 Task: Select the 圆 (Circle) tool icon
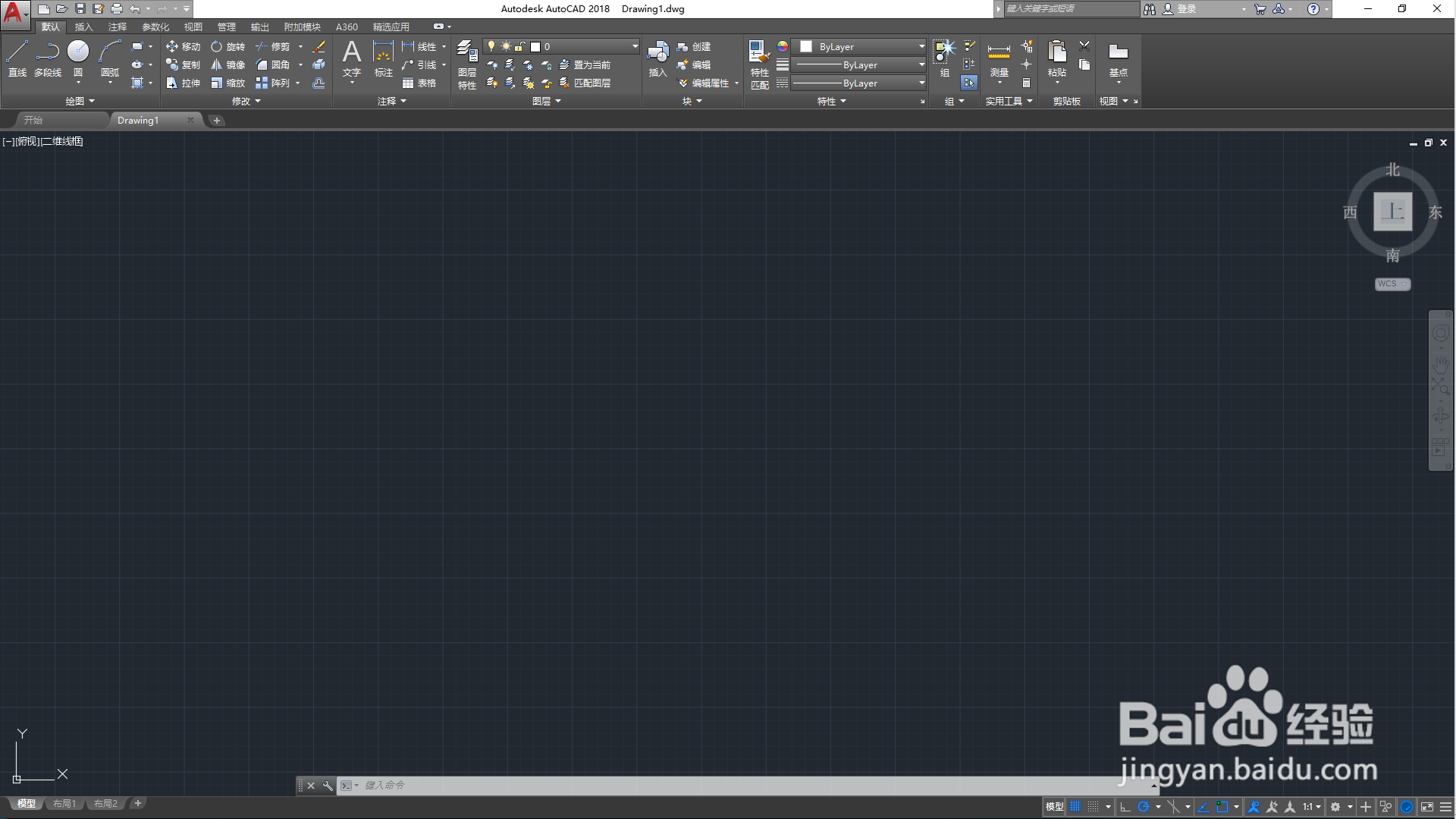[78, 51]
